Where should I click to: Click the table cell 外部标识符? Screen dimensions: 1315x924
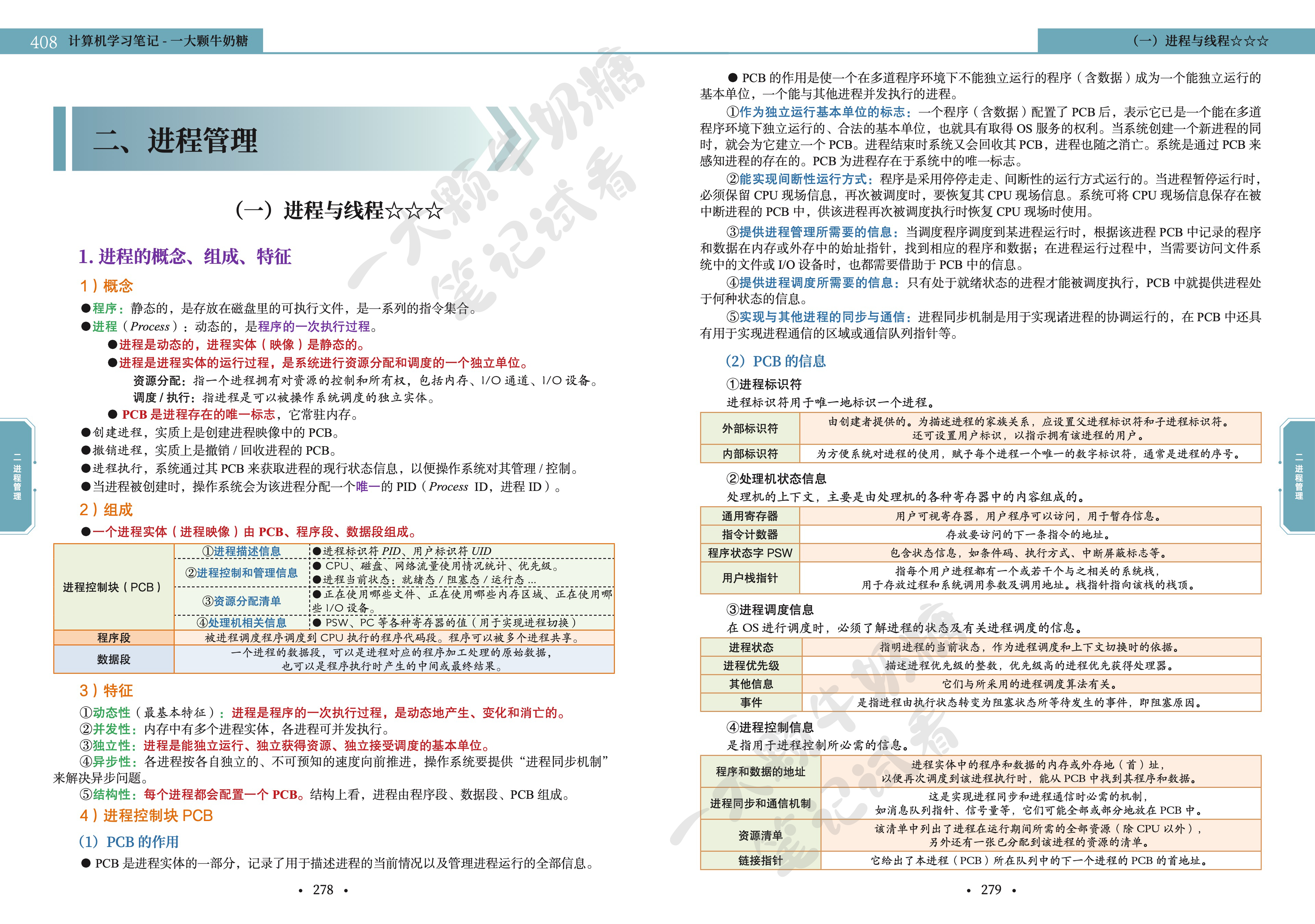click(750, 429)
